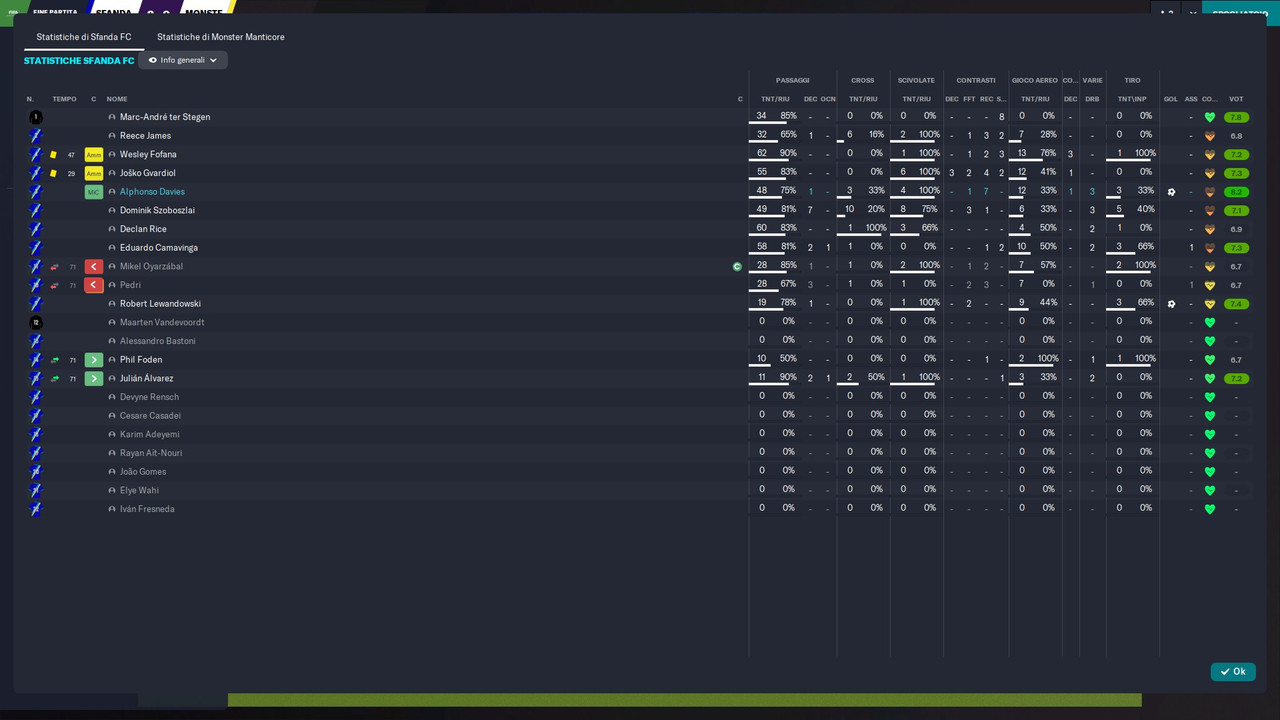Click the PASSAGGI group header
This screenshot has width=1280, height=720.
tap(792, 80)
